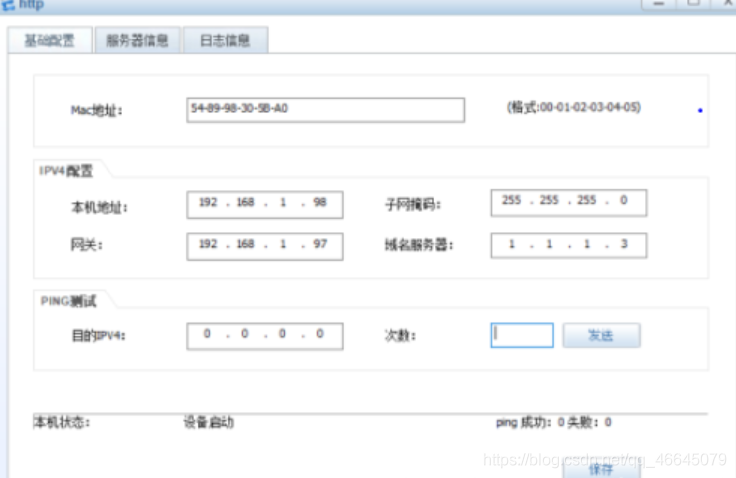Click the 子网掩码 field
Image resolution: width=736 pixels, height=478 pixels.
[x=568, y=202]
